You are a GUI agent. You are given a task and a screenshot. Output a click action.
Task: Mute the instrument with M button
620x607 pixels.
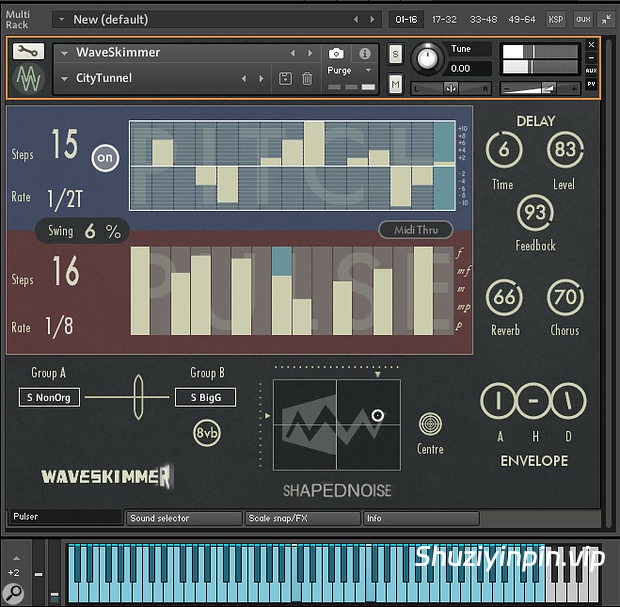tap(395, 84)
